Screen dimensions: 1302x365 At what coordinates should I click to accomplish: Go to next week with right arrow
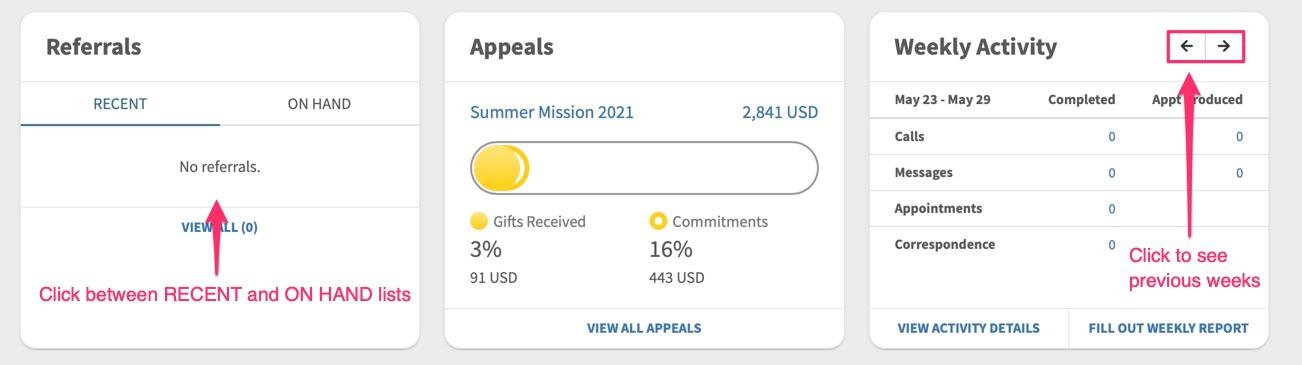1224,46
